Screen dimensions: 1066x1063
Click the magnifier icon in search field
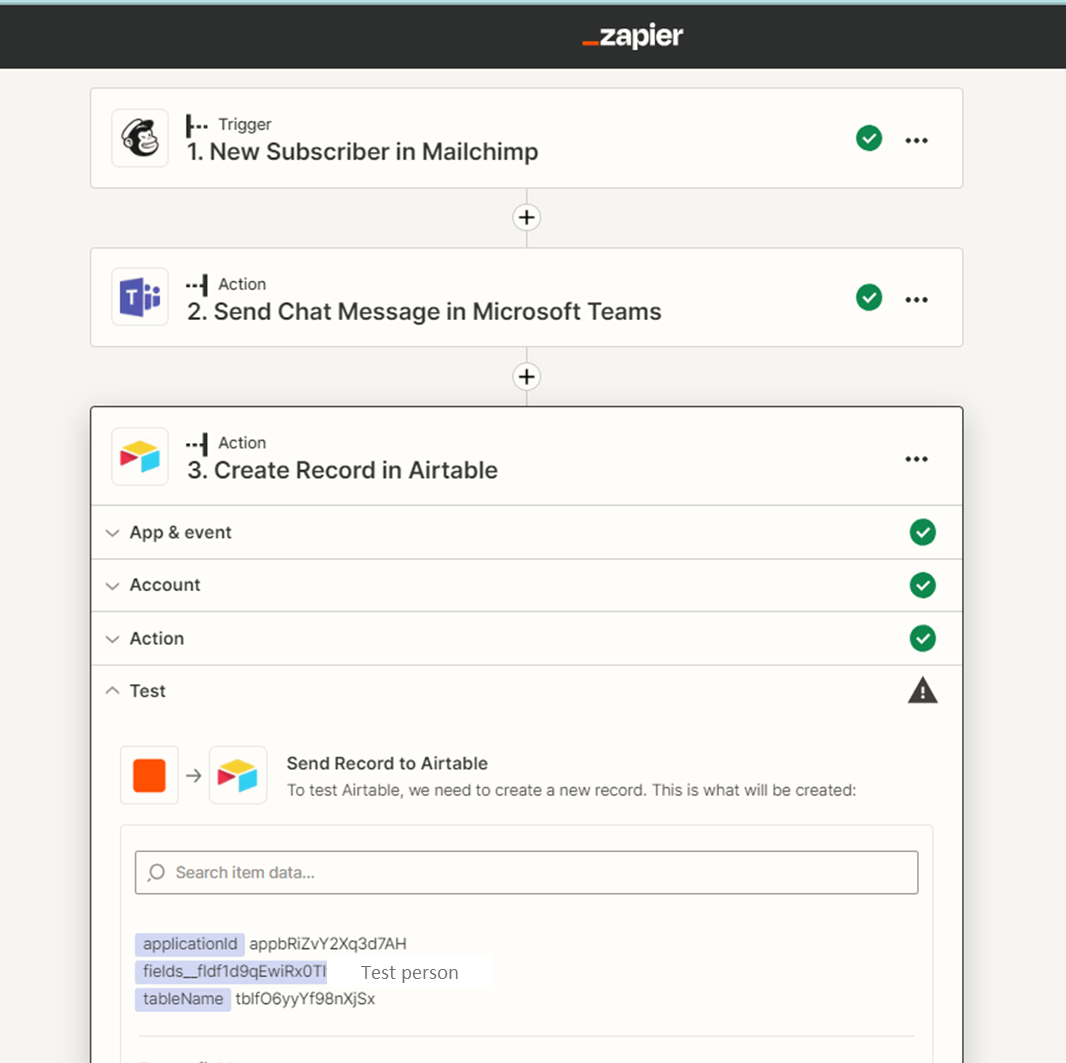coord(156,872)
